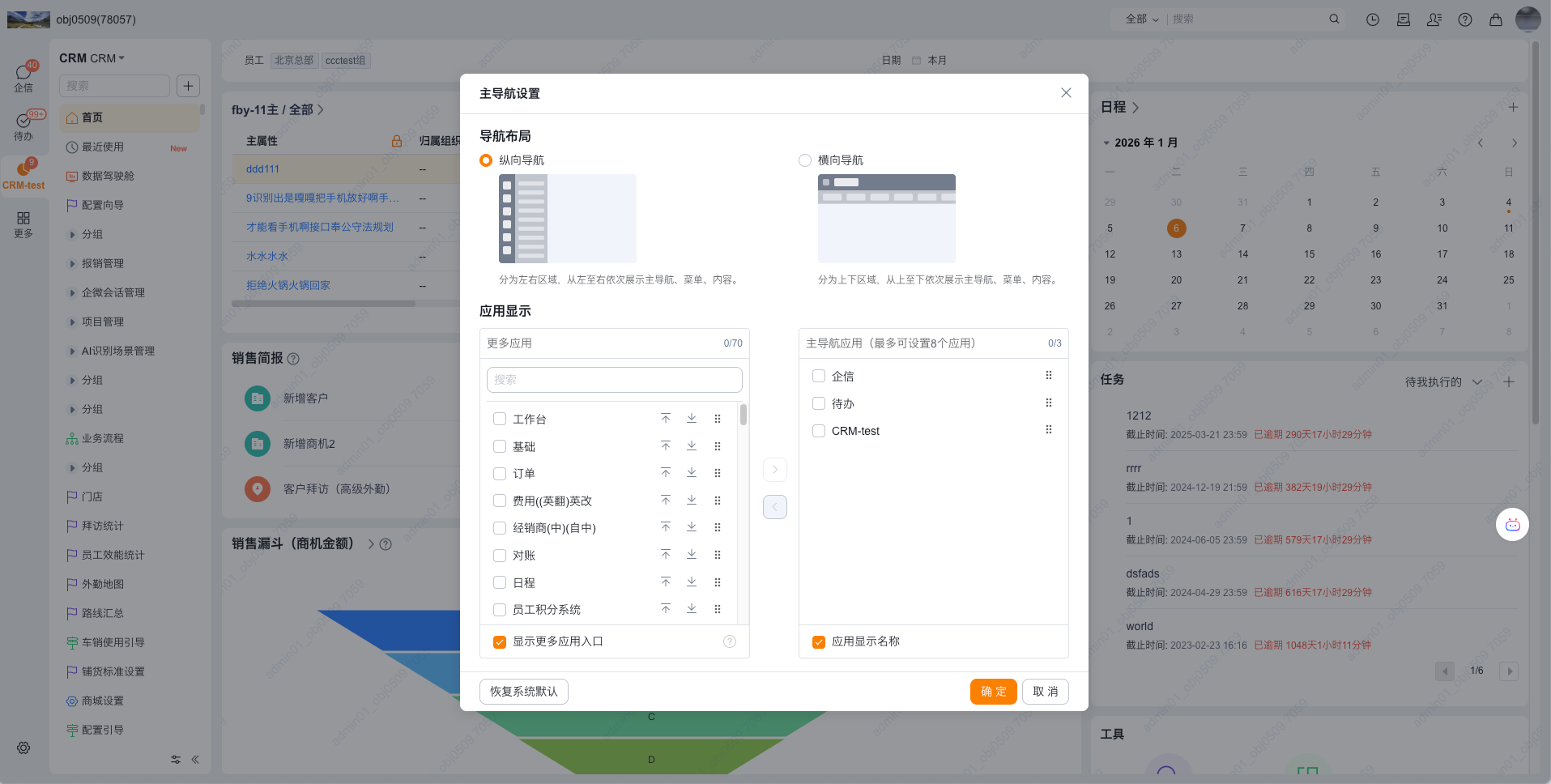Image resolution: width=1551 pixels, height=784 pixels.
Task: Check the 工作台 checkbox
Action: click(x=500, y=419)
